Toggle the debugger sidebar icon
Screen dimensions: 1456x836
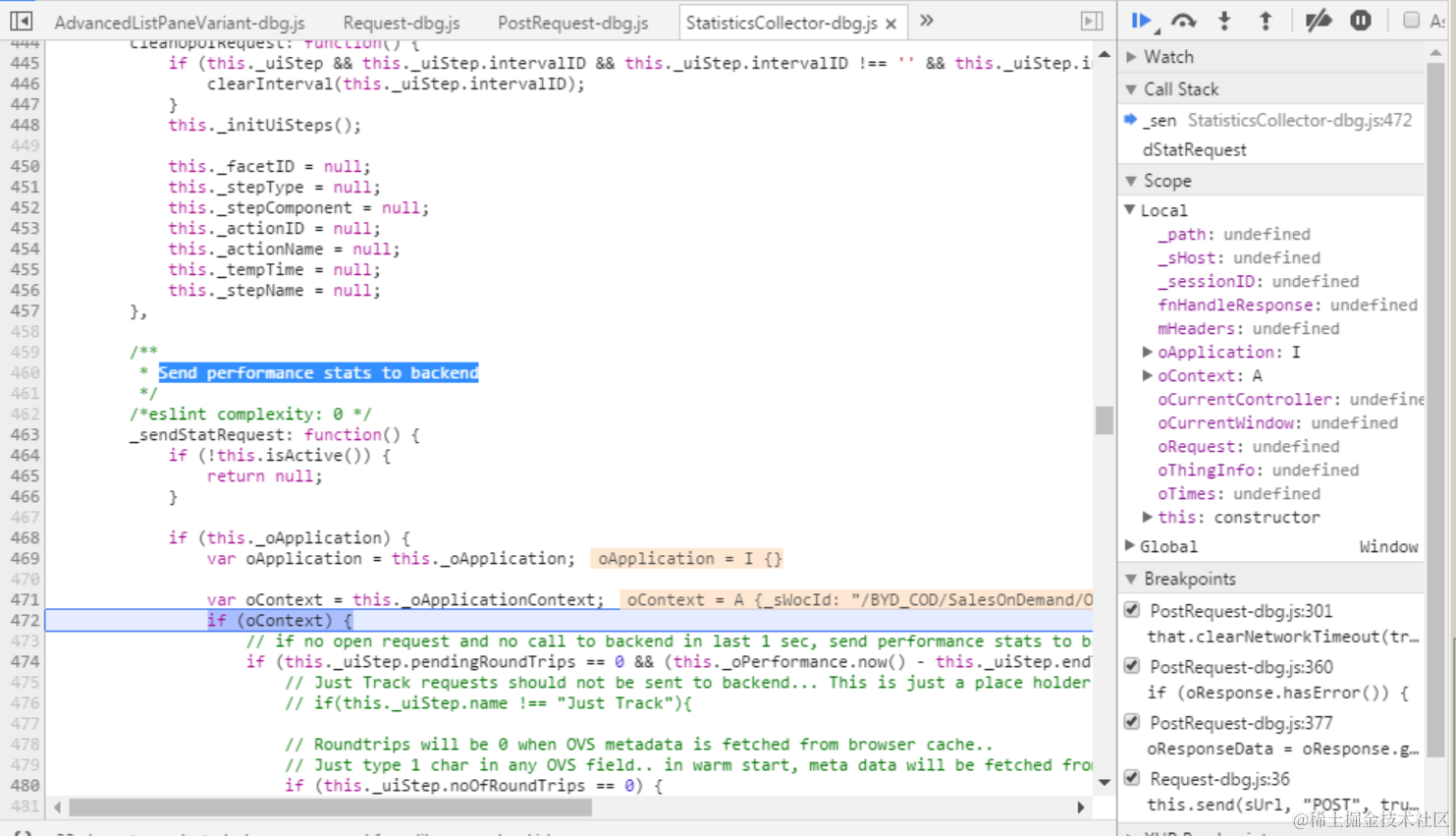point(1091,21)
